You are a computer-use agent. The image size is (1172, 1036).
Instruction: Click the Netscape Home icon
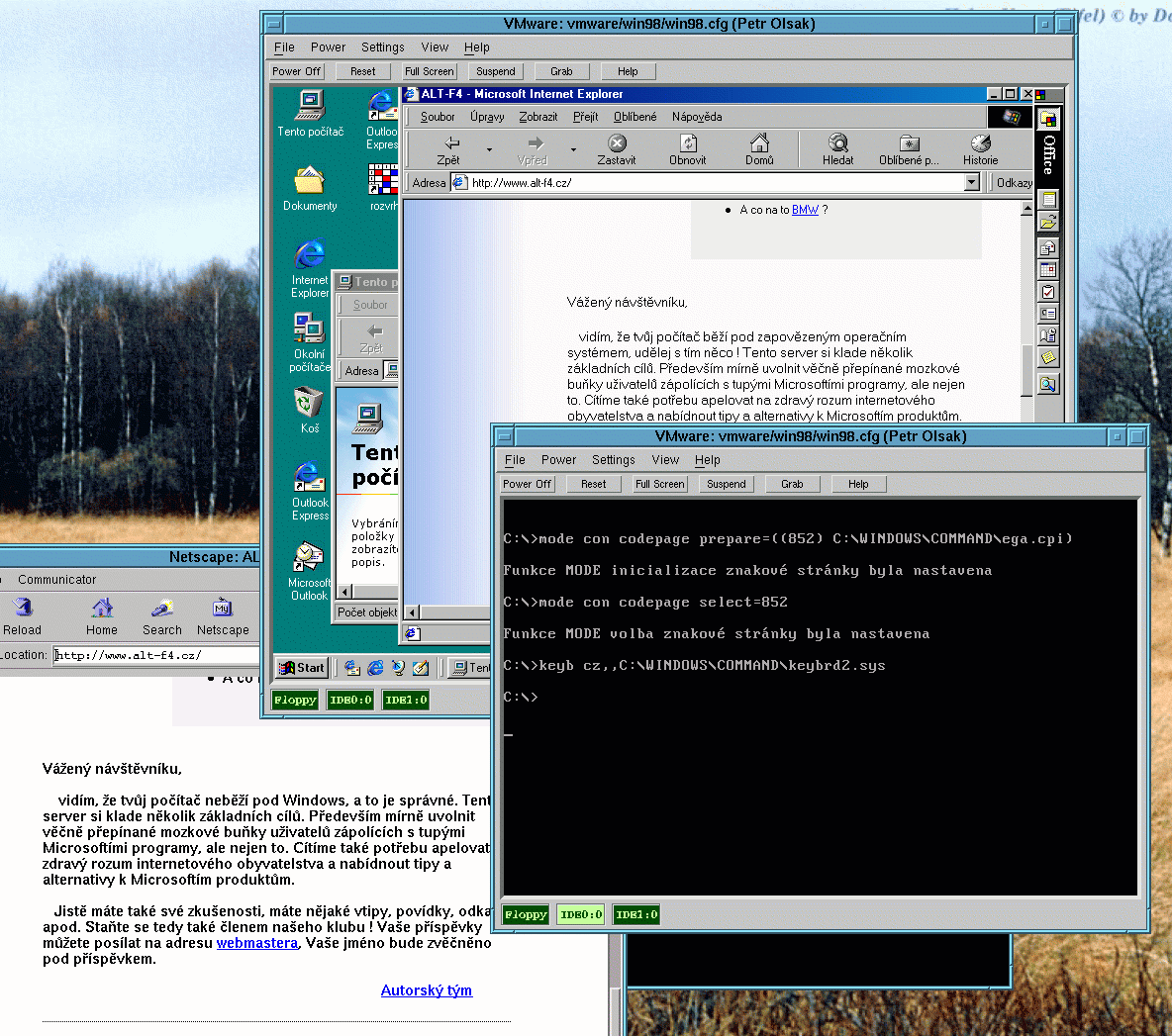point(102,609)
